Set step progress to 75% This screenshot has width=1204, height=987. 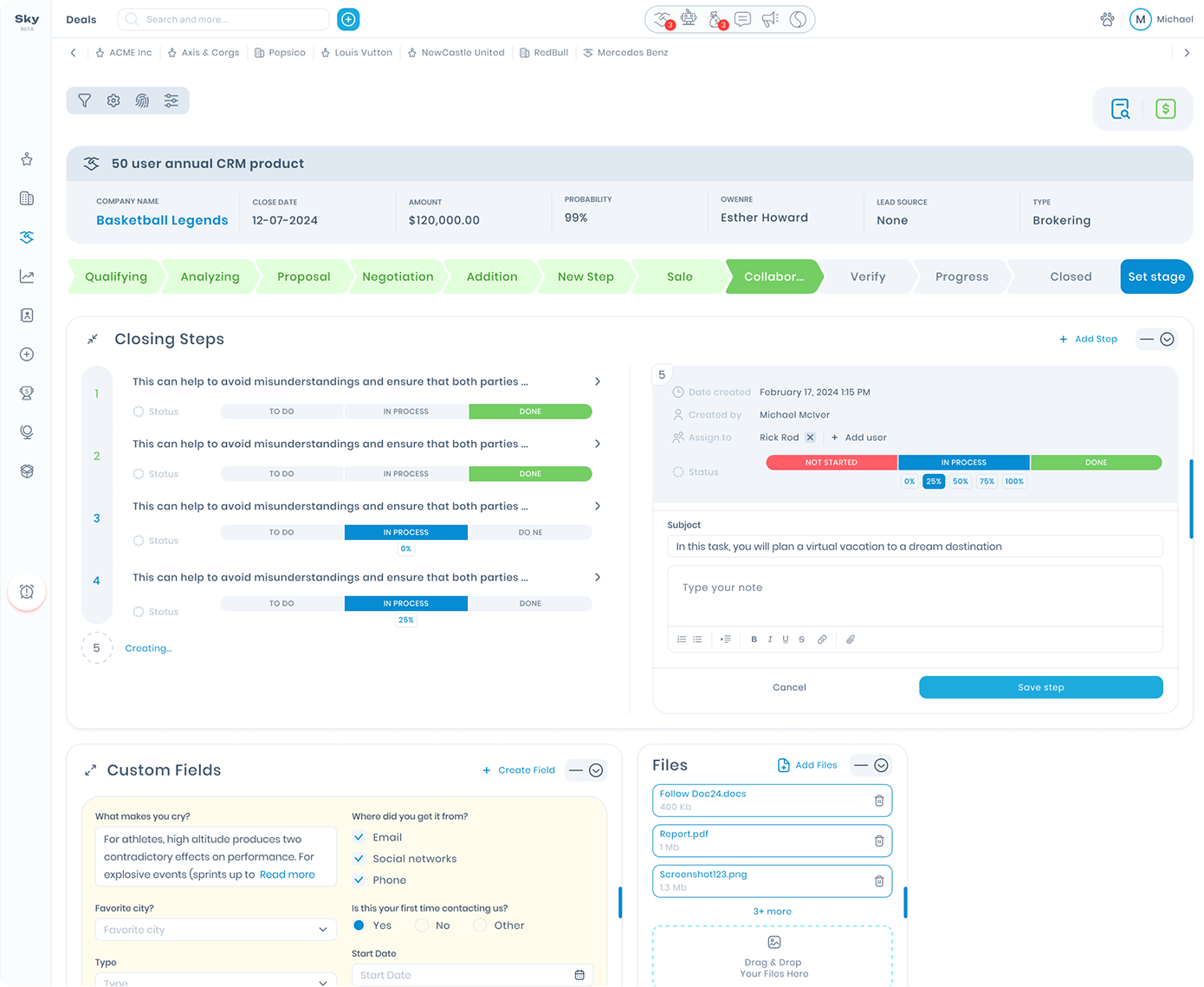coord(987,481)
